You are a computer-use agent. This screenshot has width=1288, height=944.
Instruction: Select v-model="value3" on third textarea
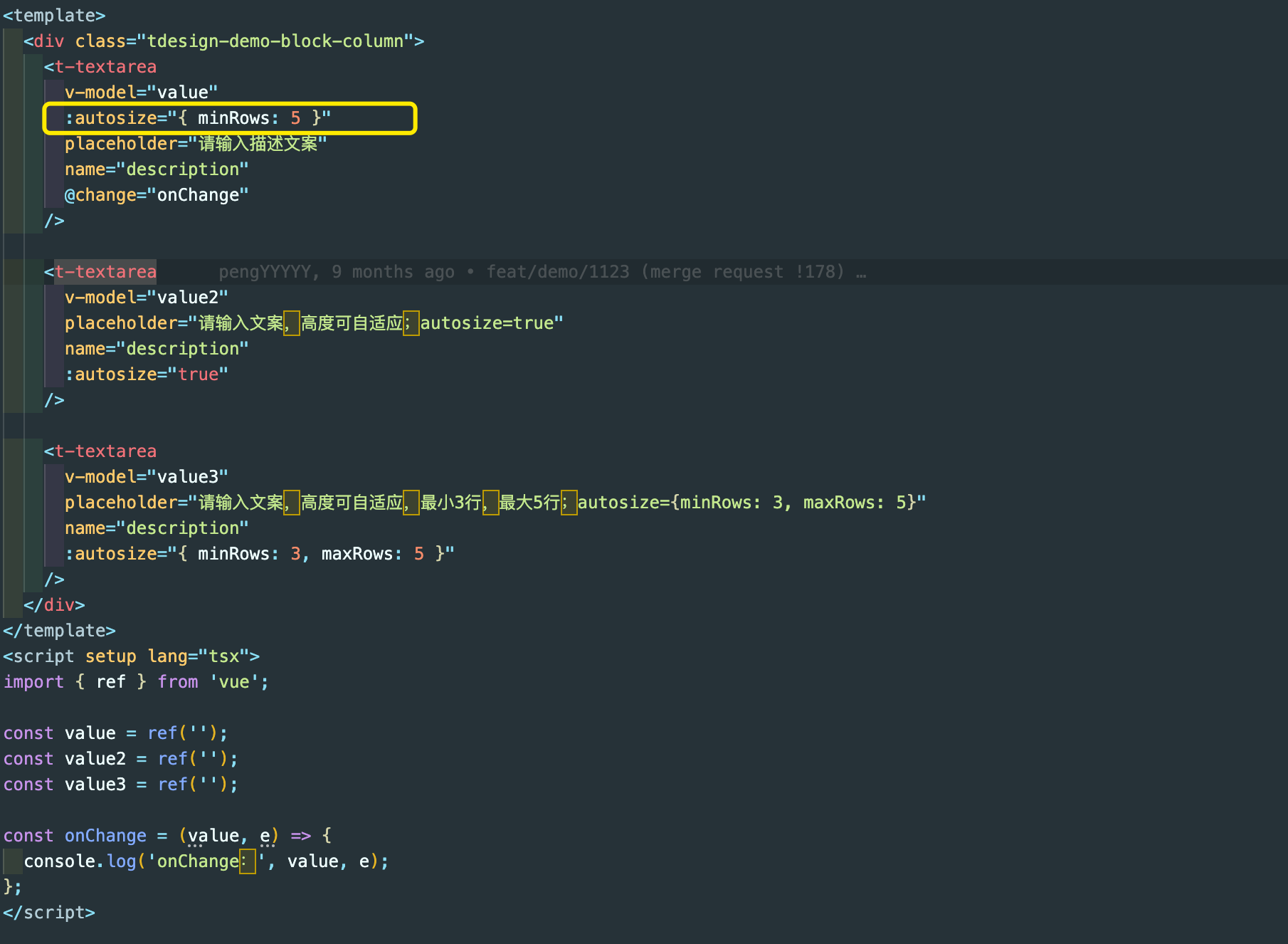[x=146, y=476]
